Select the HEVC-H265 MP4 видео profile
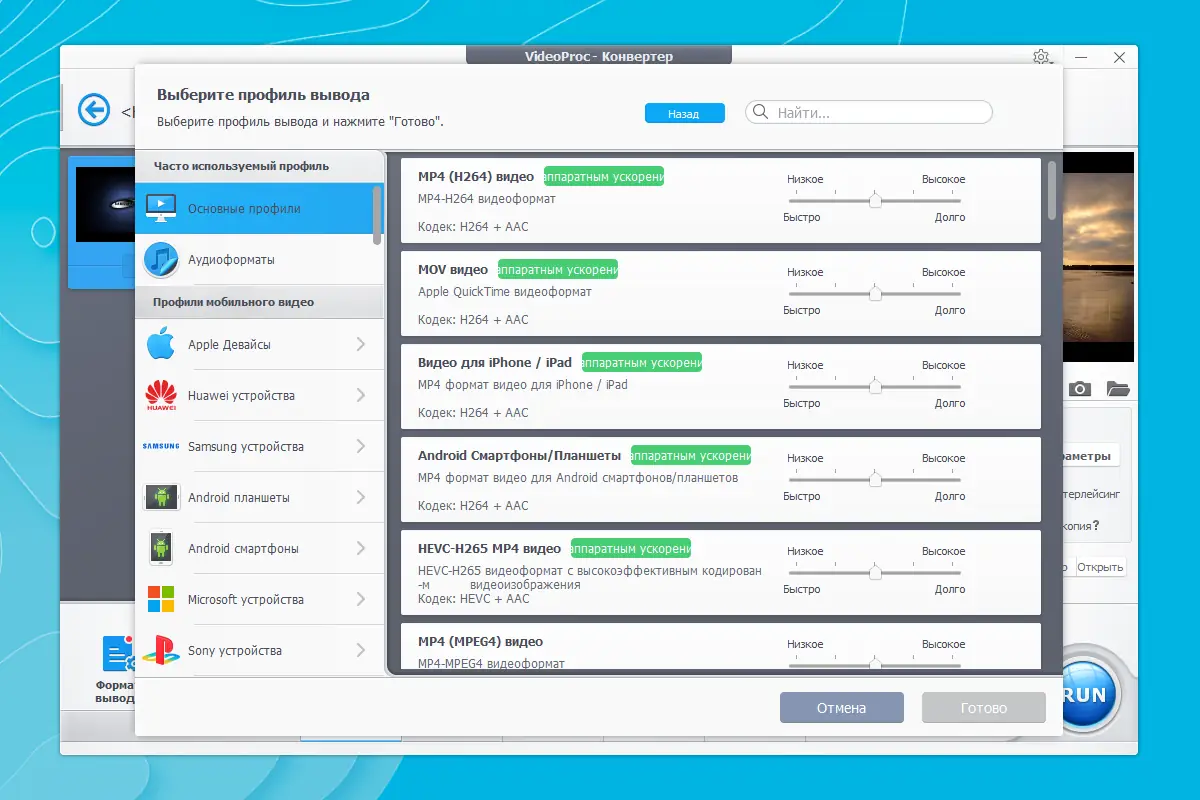1200x800 pixels. 721,573
